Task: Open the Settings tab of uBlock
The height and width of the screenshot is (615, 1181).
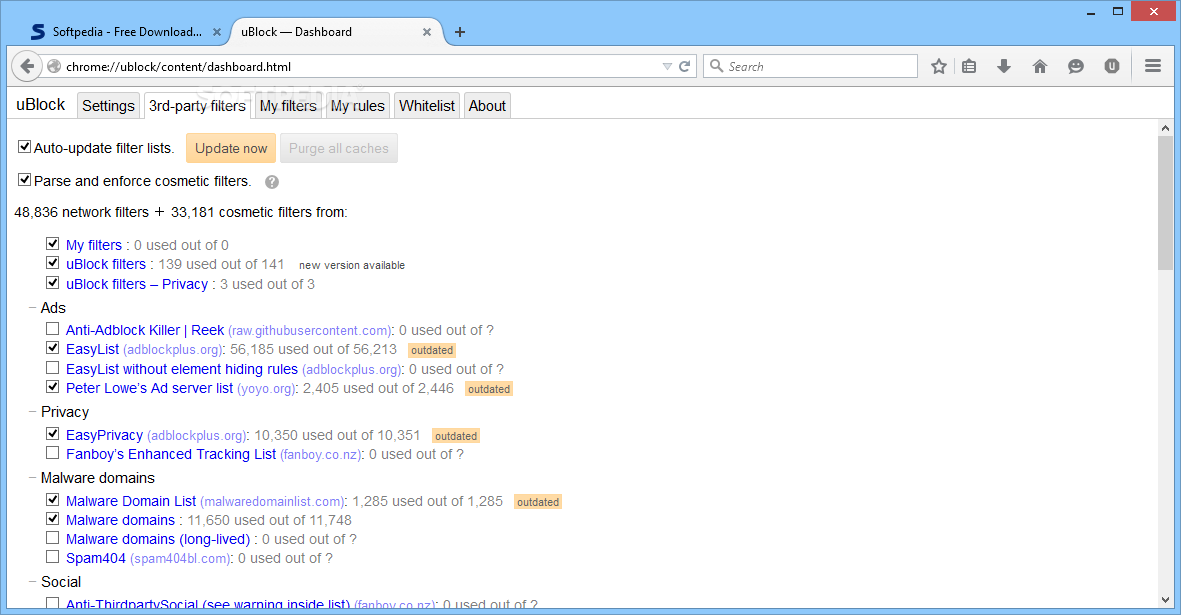Action: (108, 106)
